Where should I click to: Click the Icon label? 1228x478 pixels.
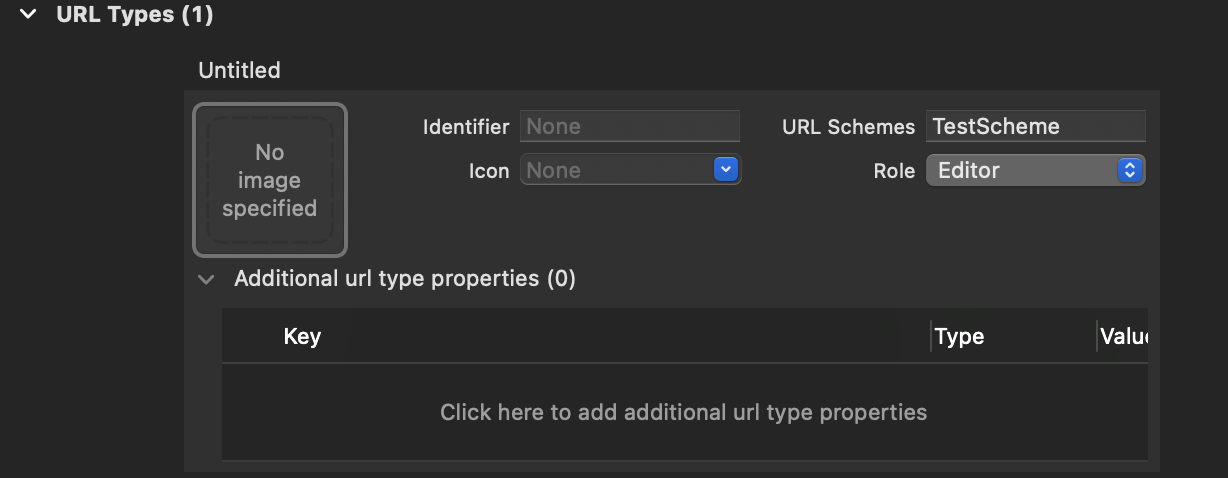(489, 171)
